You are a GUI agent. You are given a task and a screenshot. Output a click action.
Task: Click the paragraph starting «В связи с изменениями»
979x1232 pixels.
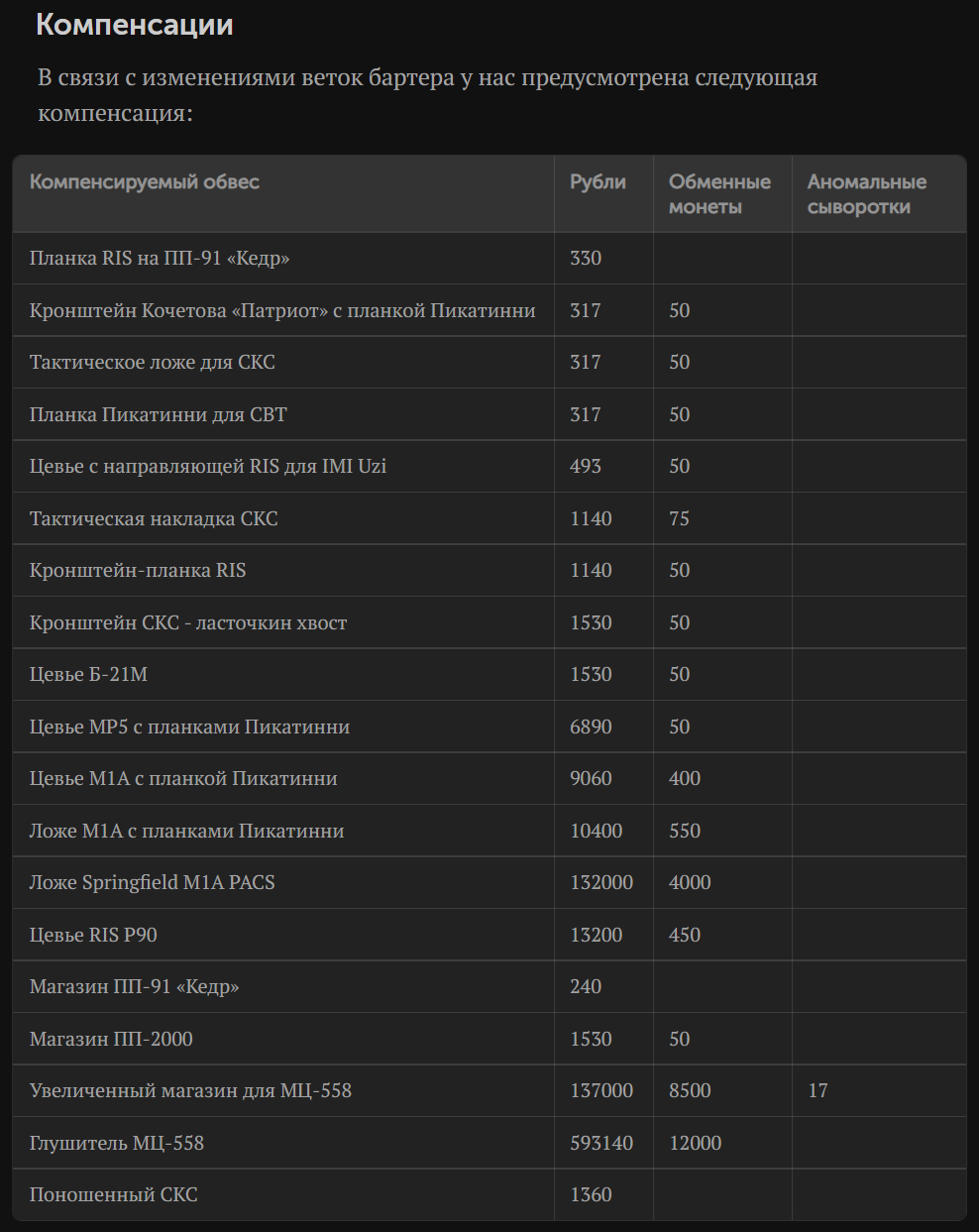tap(428, 95)
